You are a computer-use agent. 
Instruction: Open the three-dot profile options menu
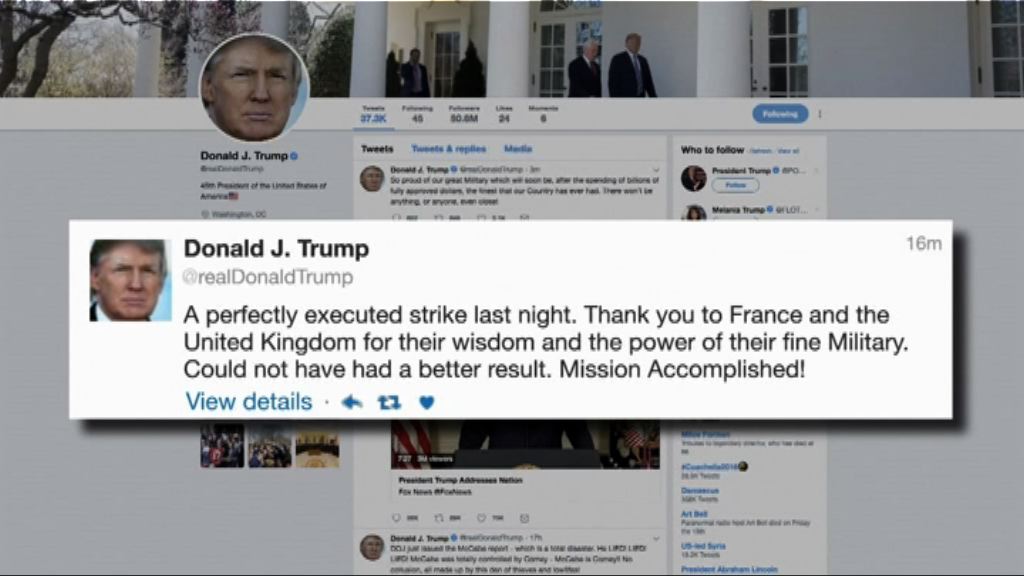tap(820, 114)
